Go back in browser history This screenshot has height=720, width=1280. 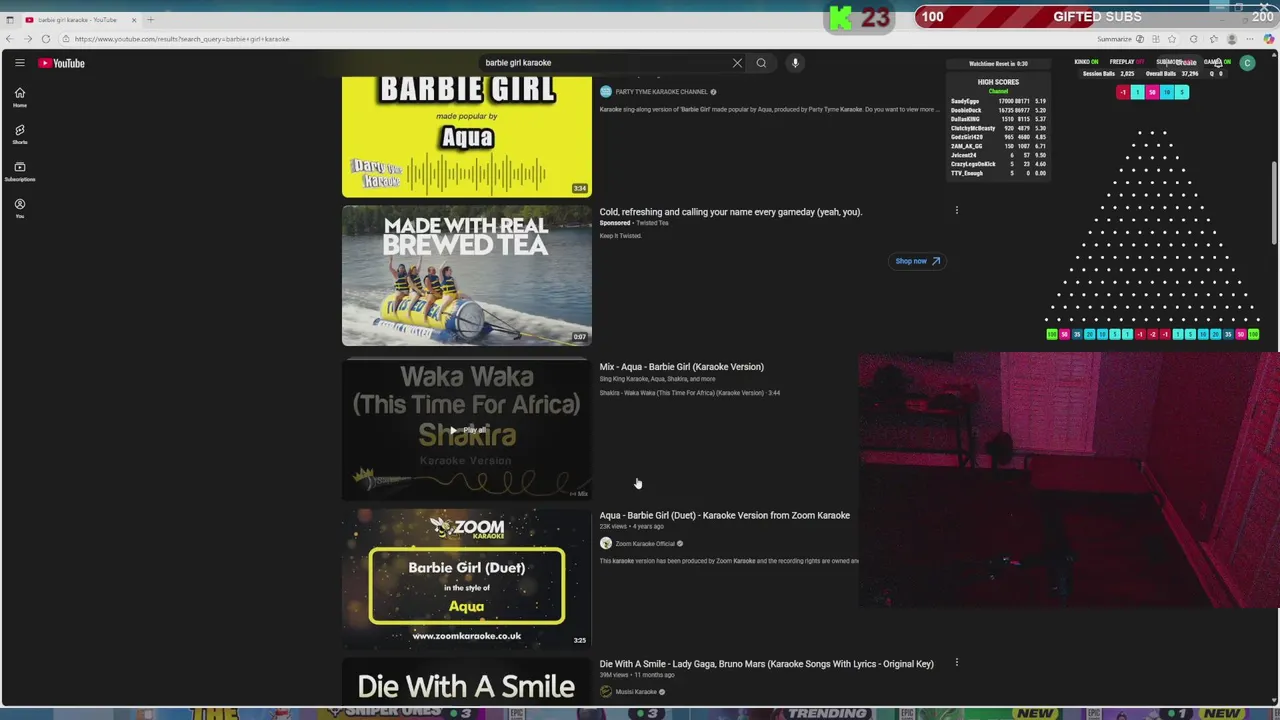click(9, 39)
